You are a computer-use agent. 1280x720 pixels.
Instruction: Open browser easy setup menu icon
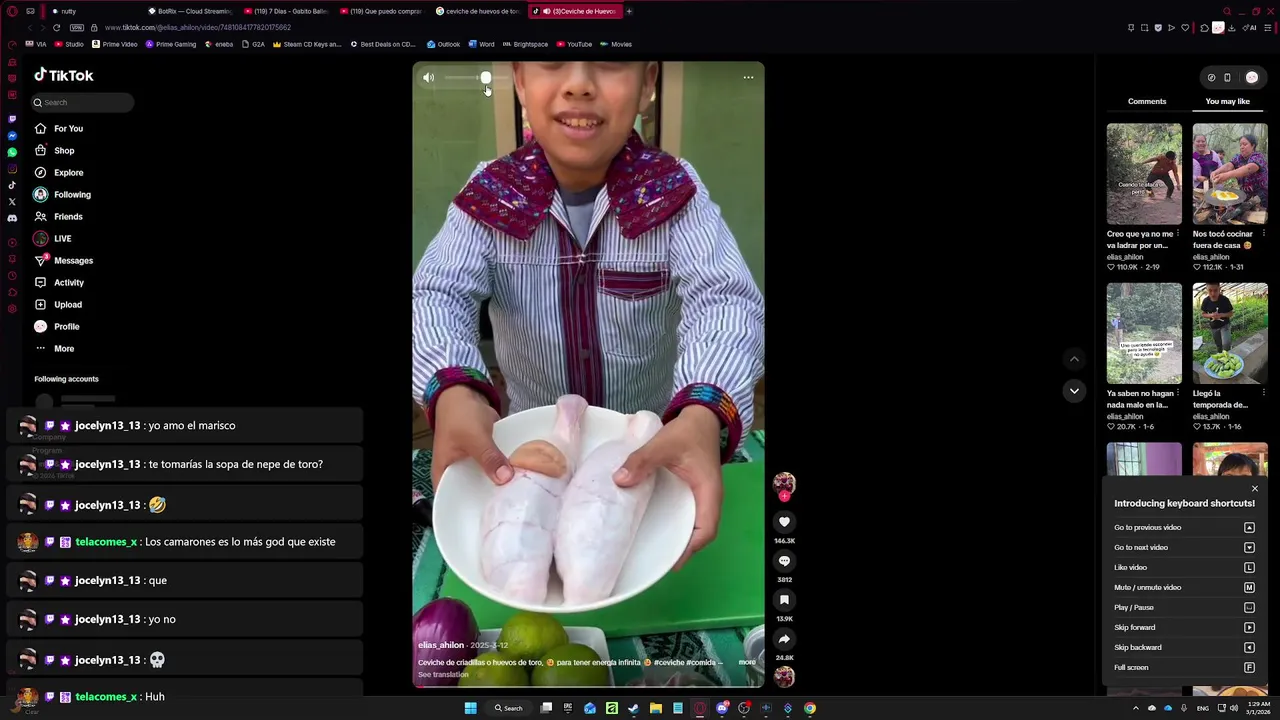tap(1266, 28)
